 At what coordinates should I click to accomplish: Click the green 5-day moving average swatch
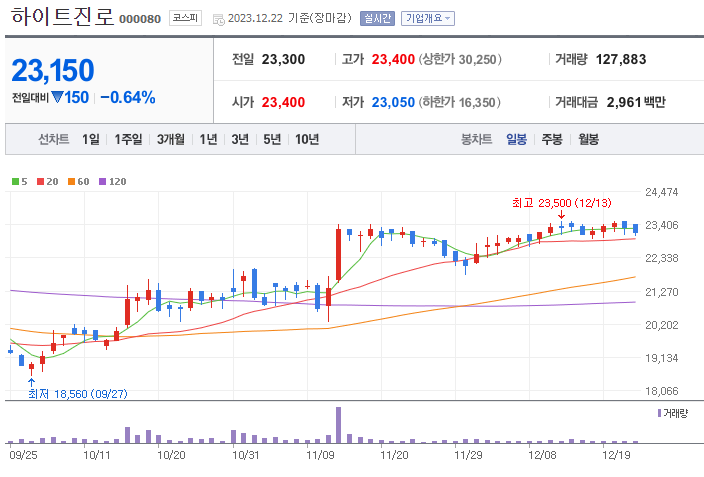click(x=15, y=181)
